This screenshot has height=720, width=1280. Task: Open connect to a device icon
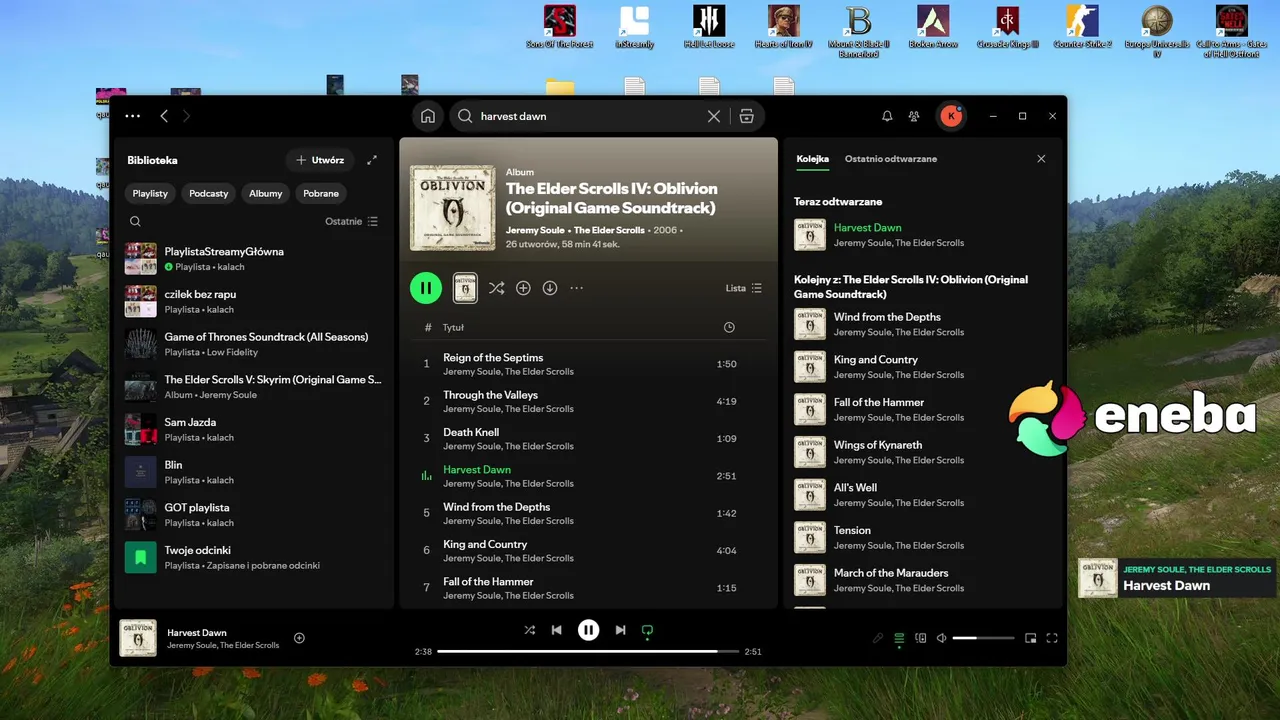921,638
